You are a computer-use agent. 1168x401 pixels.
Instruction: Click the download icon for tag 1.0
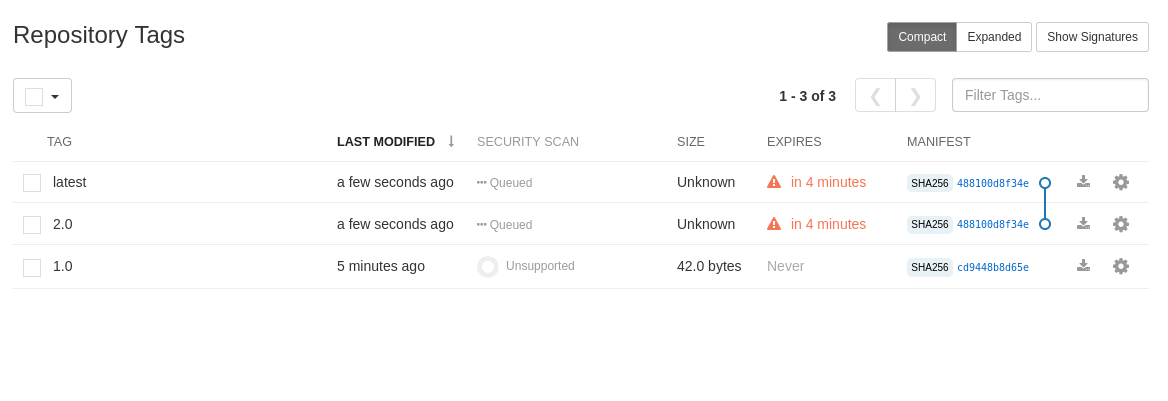pos(1083,266)
